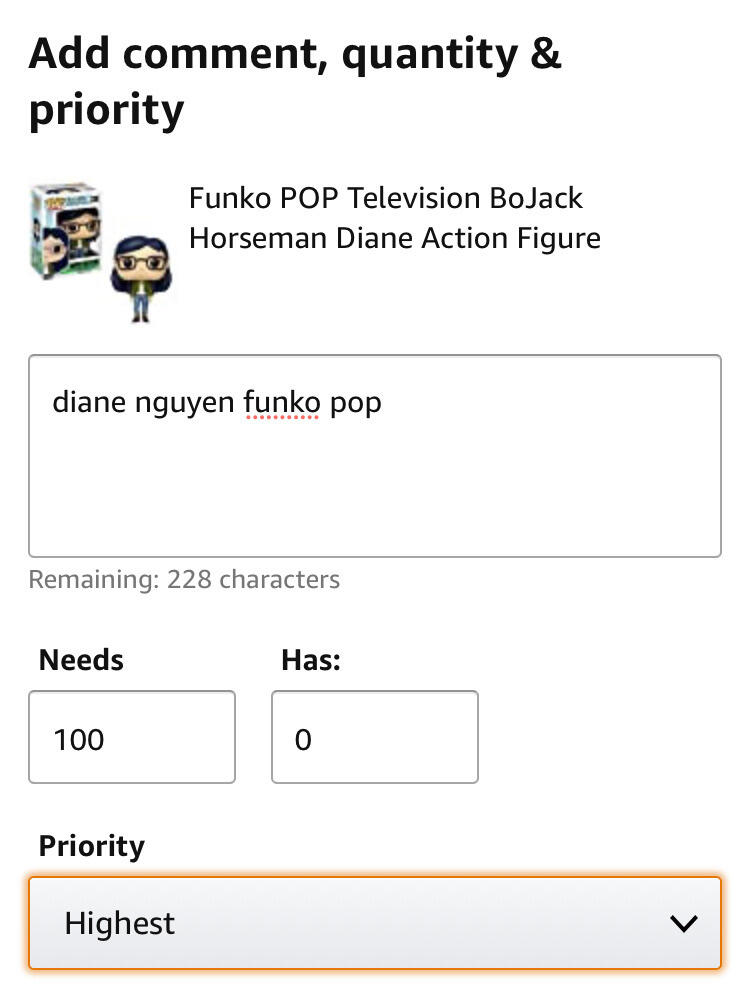This screenshot has height=1001, width=750.
Task: Click the Priority dropdown chevron arrow
Action: pos(684,923)
